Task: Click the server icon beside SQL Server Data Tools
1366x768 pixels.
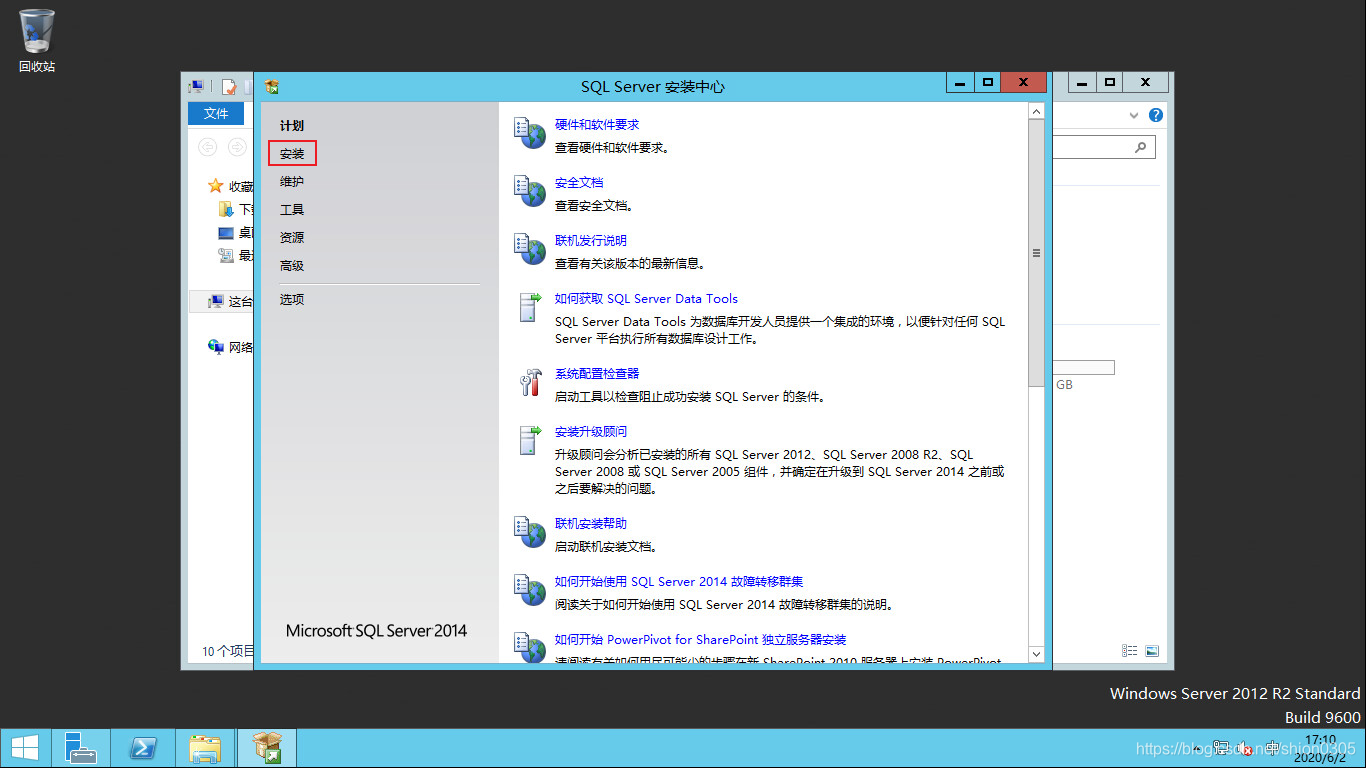Action: pos(529,306)
